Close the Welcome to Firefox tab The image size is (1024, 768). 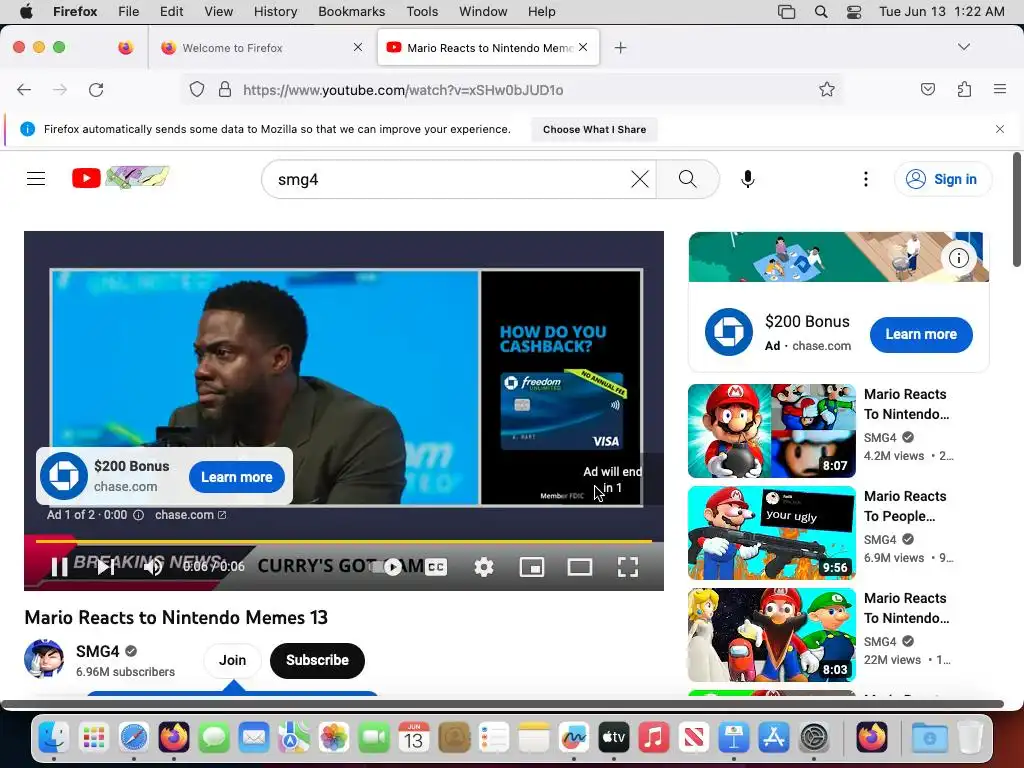point(358,47)
